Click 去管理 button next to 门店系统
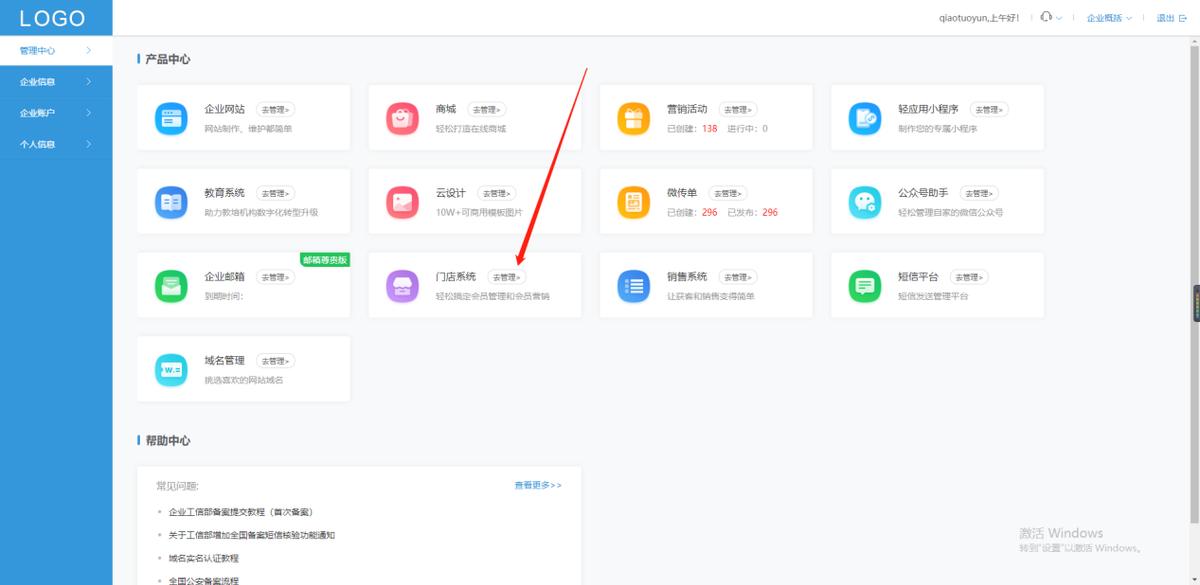Viewport: 1200px width, 585px height. [507, 277]
